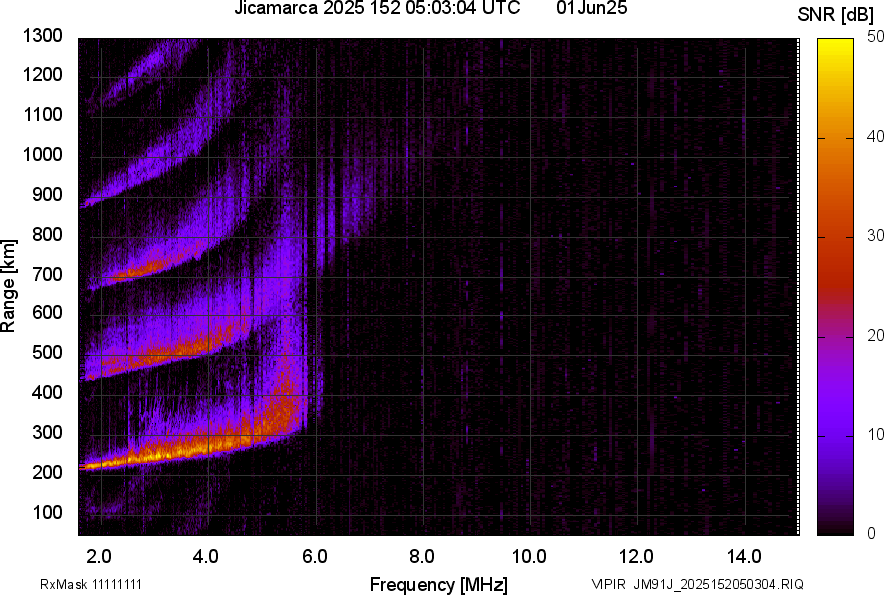Click the 'SNR [dB]' colorbar title
The width and height of the screenshot is (884, 595).
point(836,15)
